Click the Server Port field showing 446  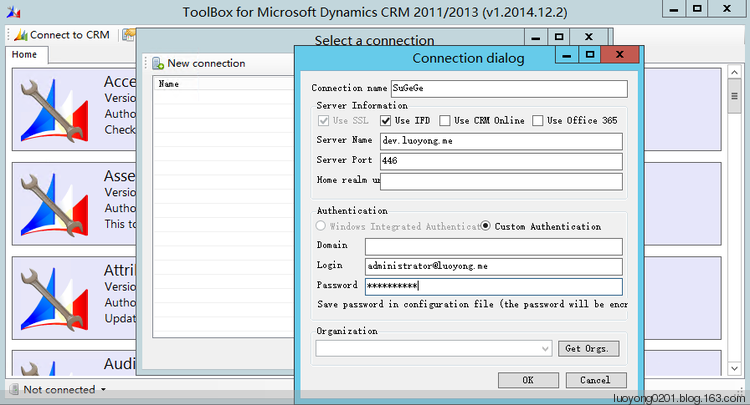(x=501, y=161)
